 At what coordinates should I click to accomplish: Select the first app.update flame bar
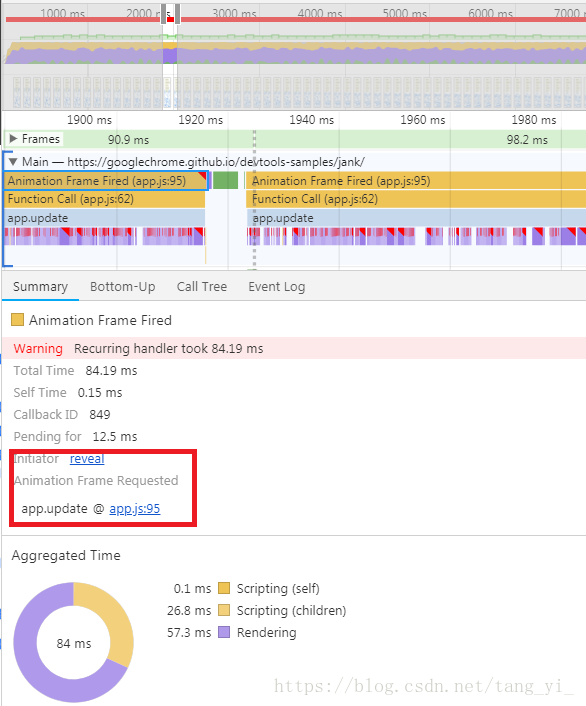(104, 218)
